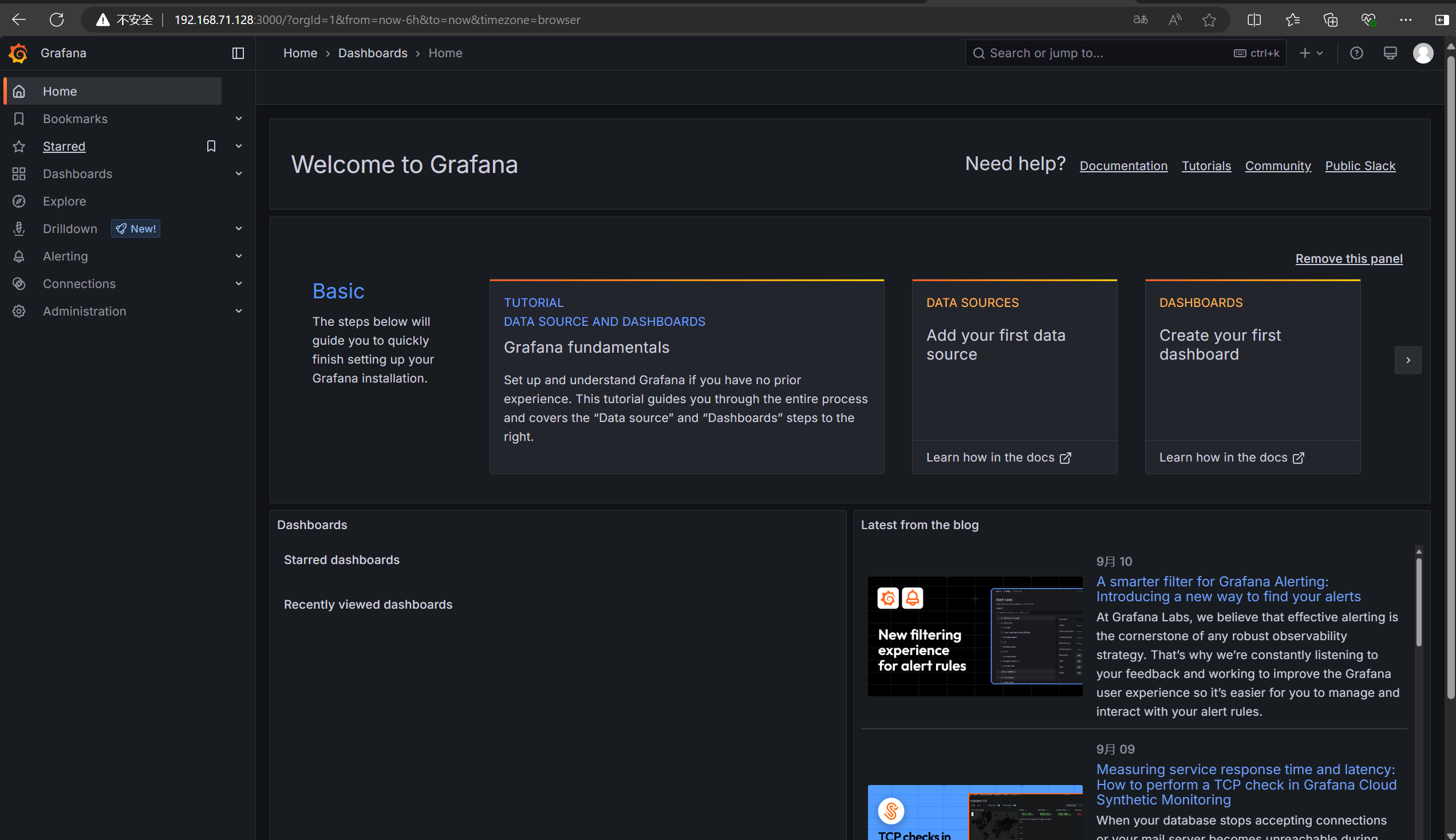Screen dimensions: 1456x840
Task: Click the browser refresh icon
Action: tap(57, 19)
